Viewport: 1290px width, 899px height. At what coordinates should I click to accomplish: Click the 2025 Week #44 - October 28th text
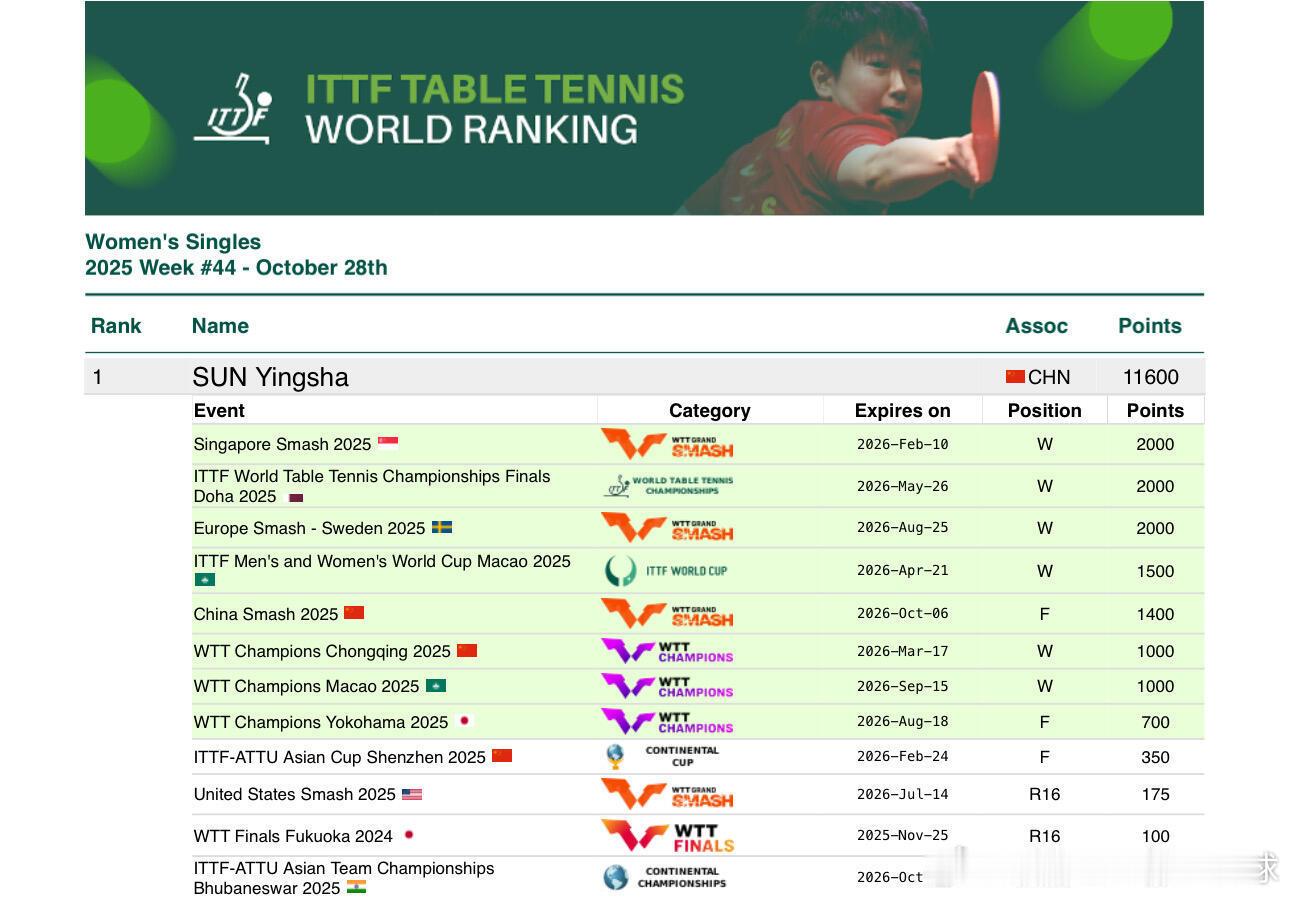[x=236, y=268]
